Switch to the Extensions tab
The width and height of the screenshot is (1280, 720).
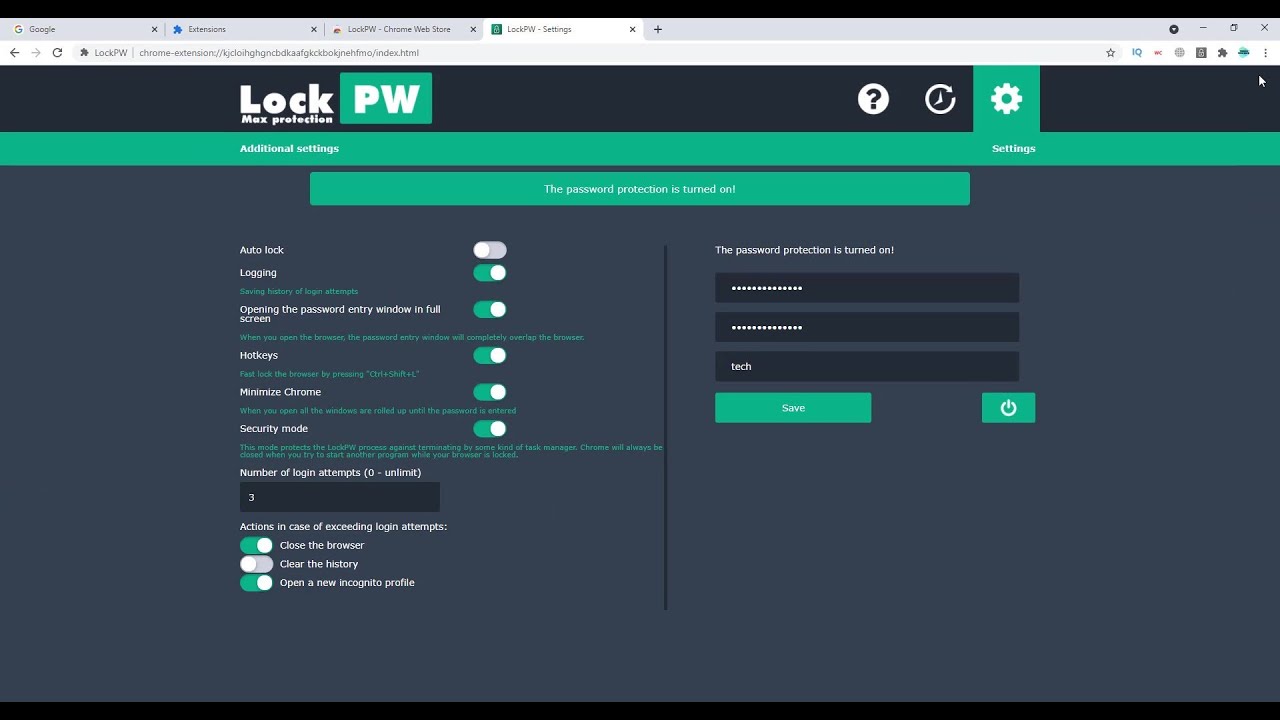(242, 29)
